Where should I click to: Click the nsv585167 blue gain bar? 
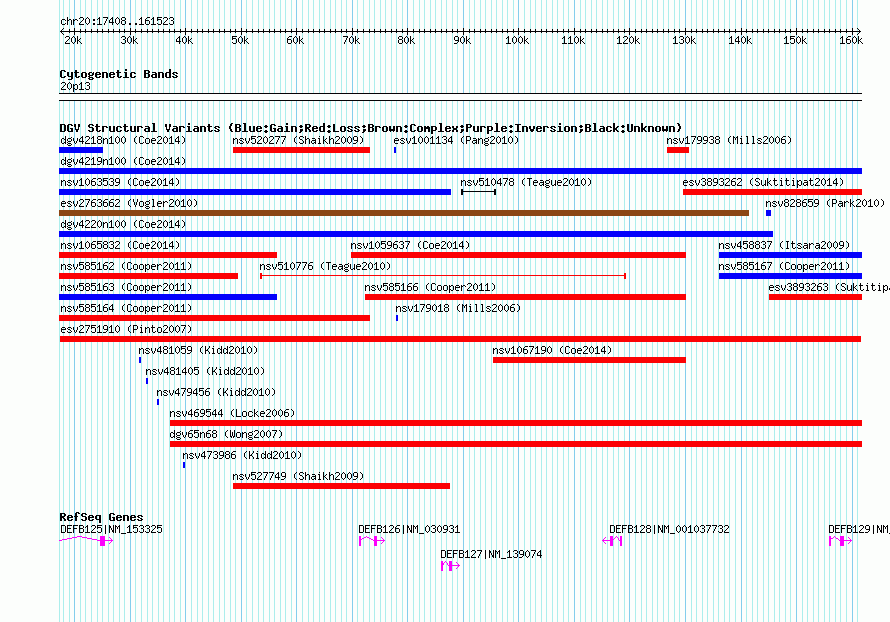click(x=790, y=276)
